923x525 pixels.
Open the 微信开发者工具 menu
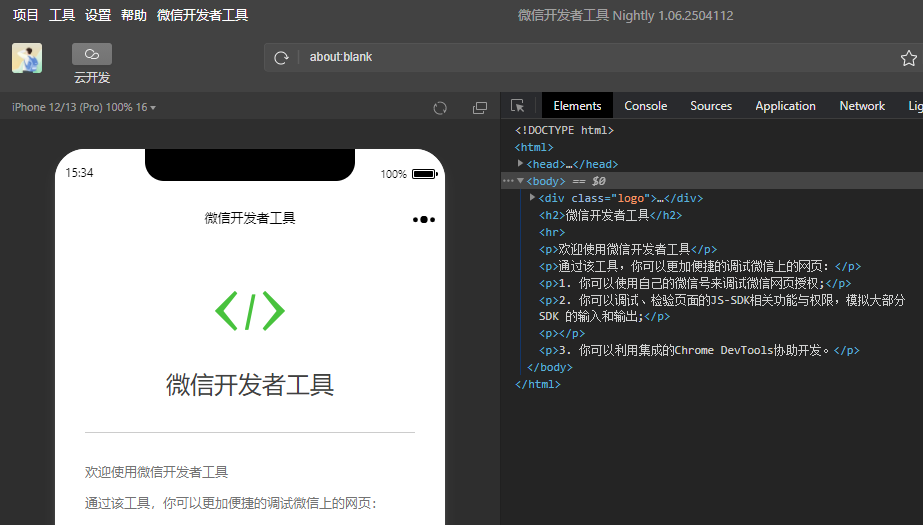[202, 15]
